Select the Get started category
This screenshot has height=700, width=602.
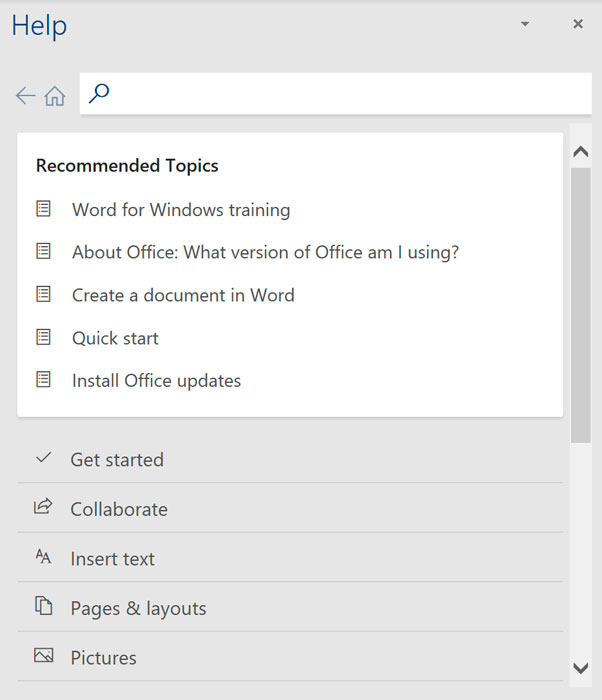coord(117,460)
